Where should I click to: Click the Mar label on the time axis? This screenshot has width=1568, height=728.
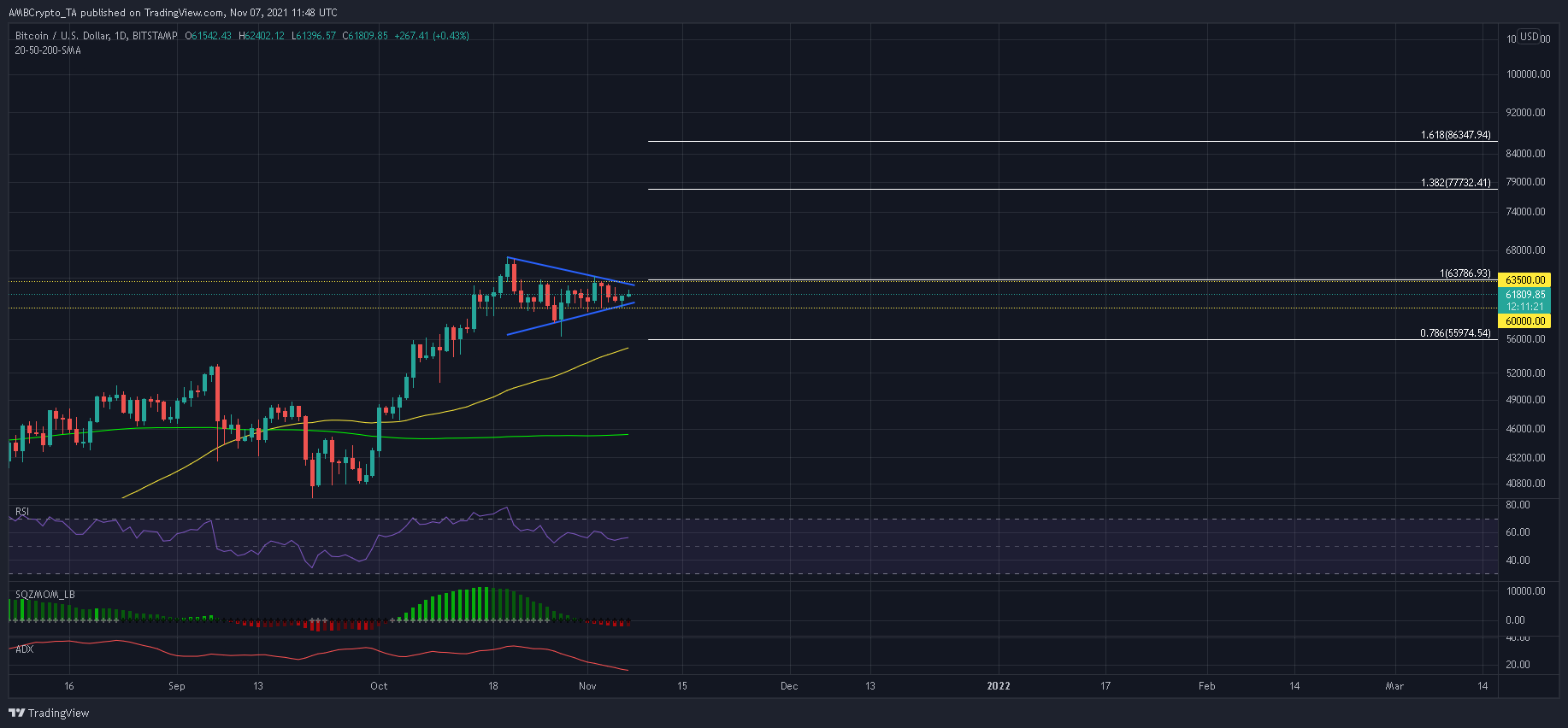[x=1394, y=686]
